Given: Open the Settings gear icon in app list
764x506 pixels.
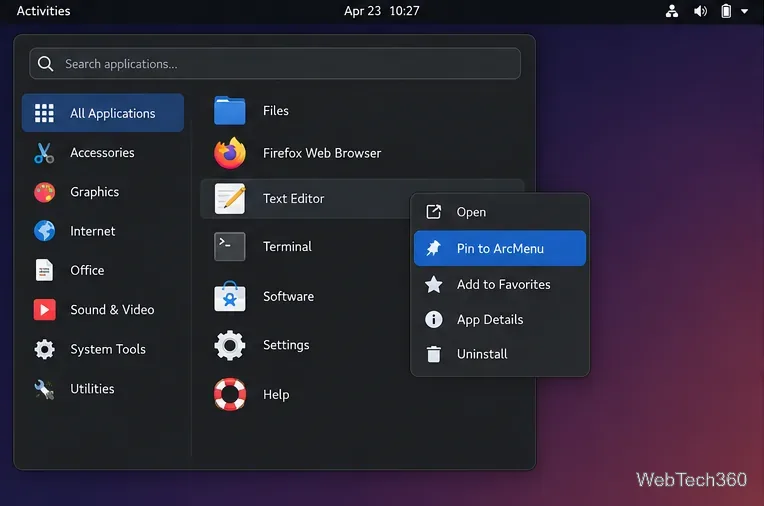Looking at the screenshot, I should tap(229, 345).
